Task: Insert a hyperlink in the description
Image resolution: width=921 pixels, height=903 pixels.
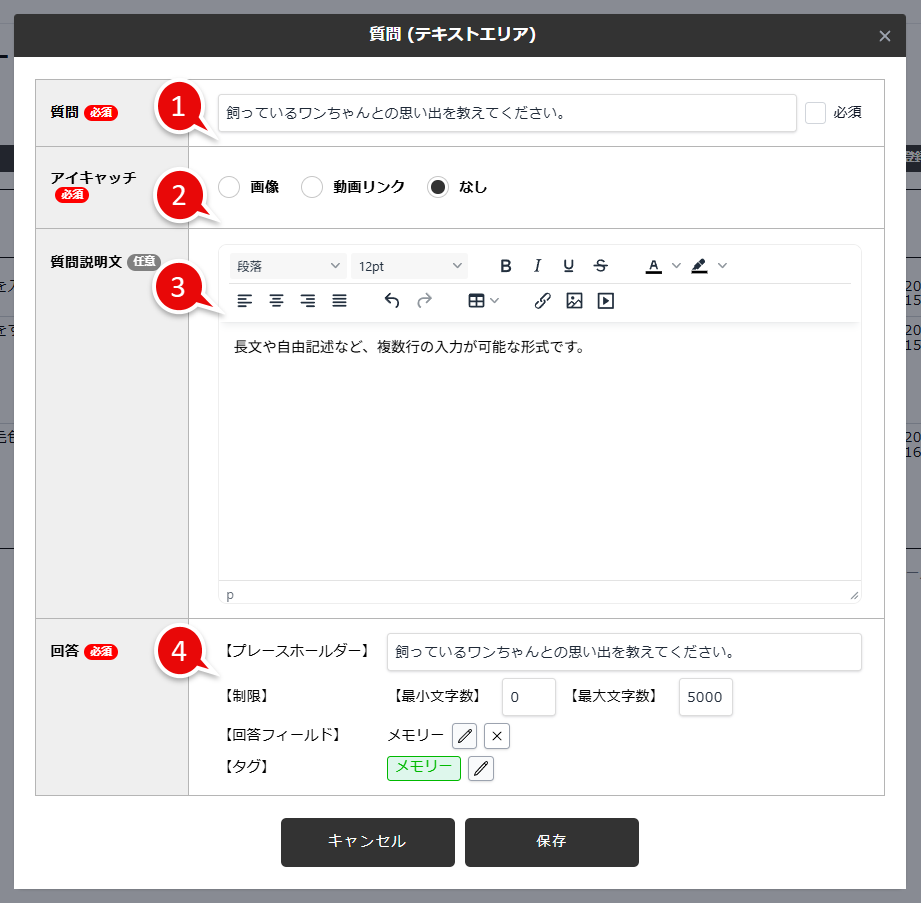Action: tap(542, 300)
